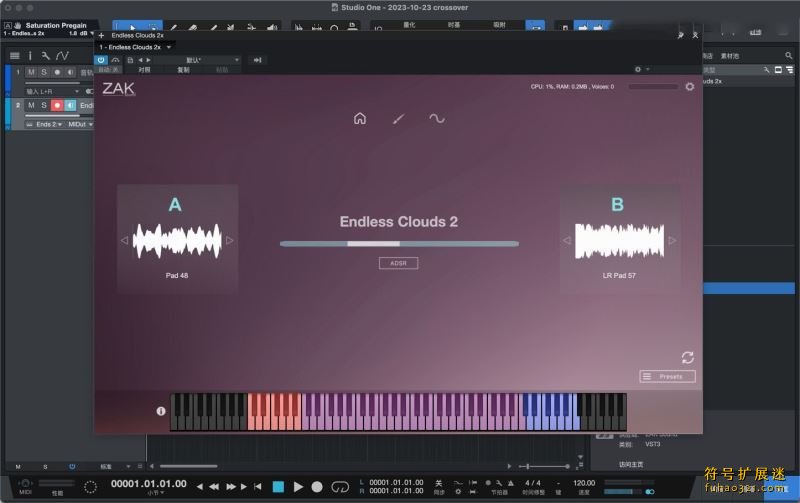Open track 1 input L+R dropdown
The image size is (800, 503).
[53, 91]
